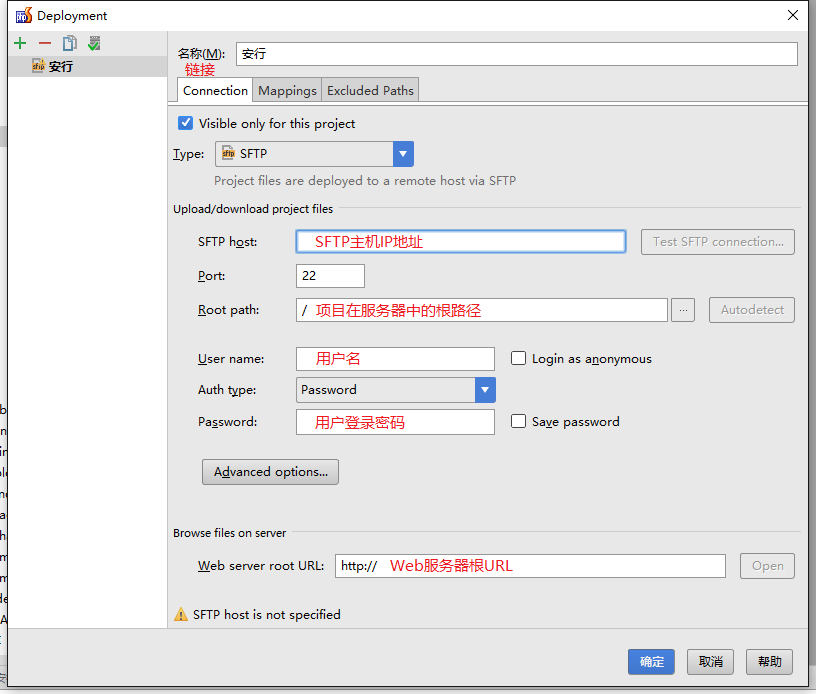
Task: Click the 取消 cancel button
Action: [x=711, y=661]
